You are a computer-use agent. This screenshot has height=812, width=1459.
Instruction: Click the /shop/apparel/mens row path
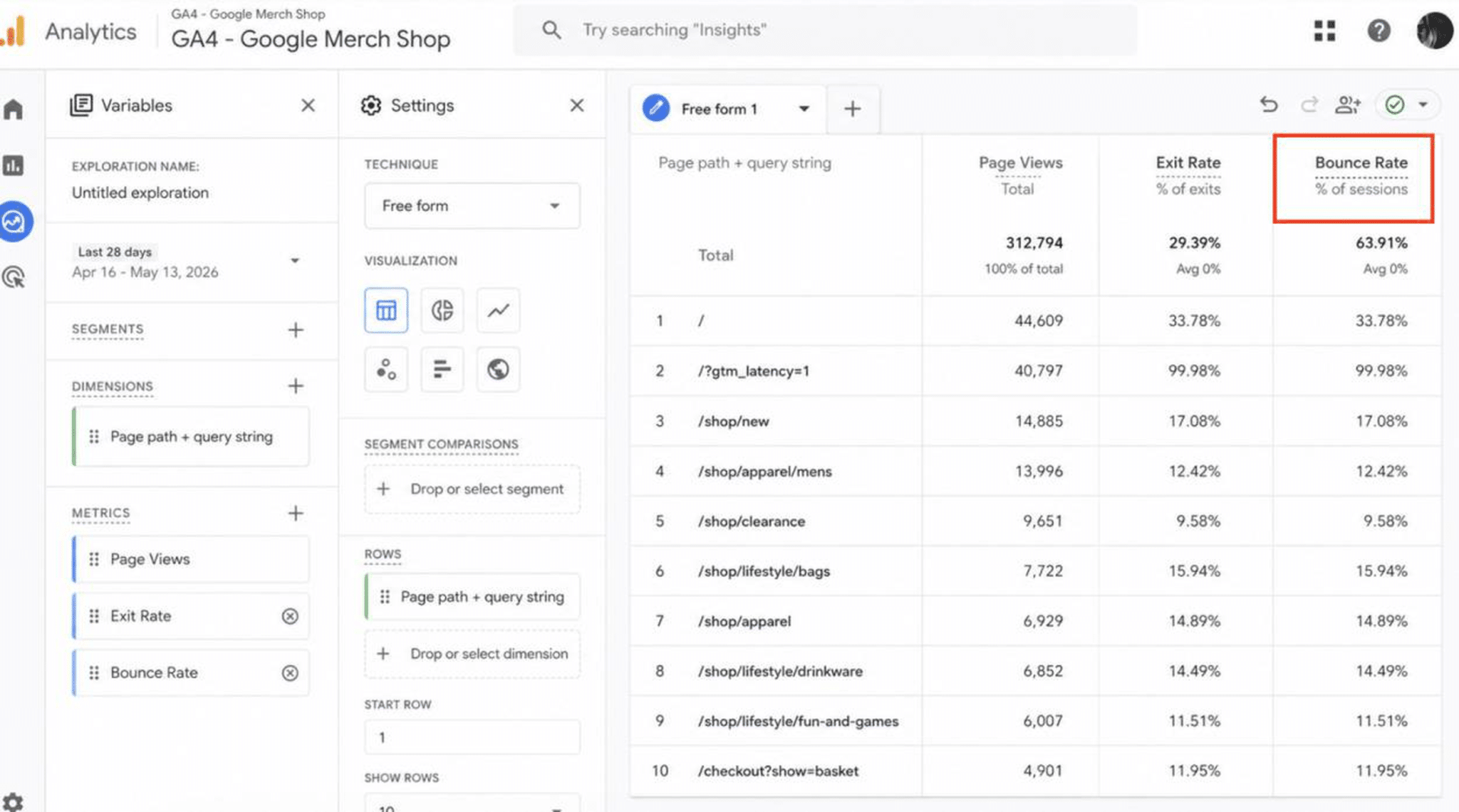(765, 472)
